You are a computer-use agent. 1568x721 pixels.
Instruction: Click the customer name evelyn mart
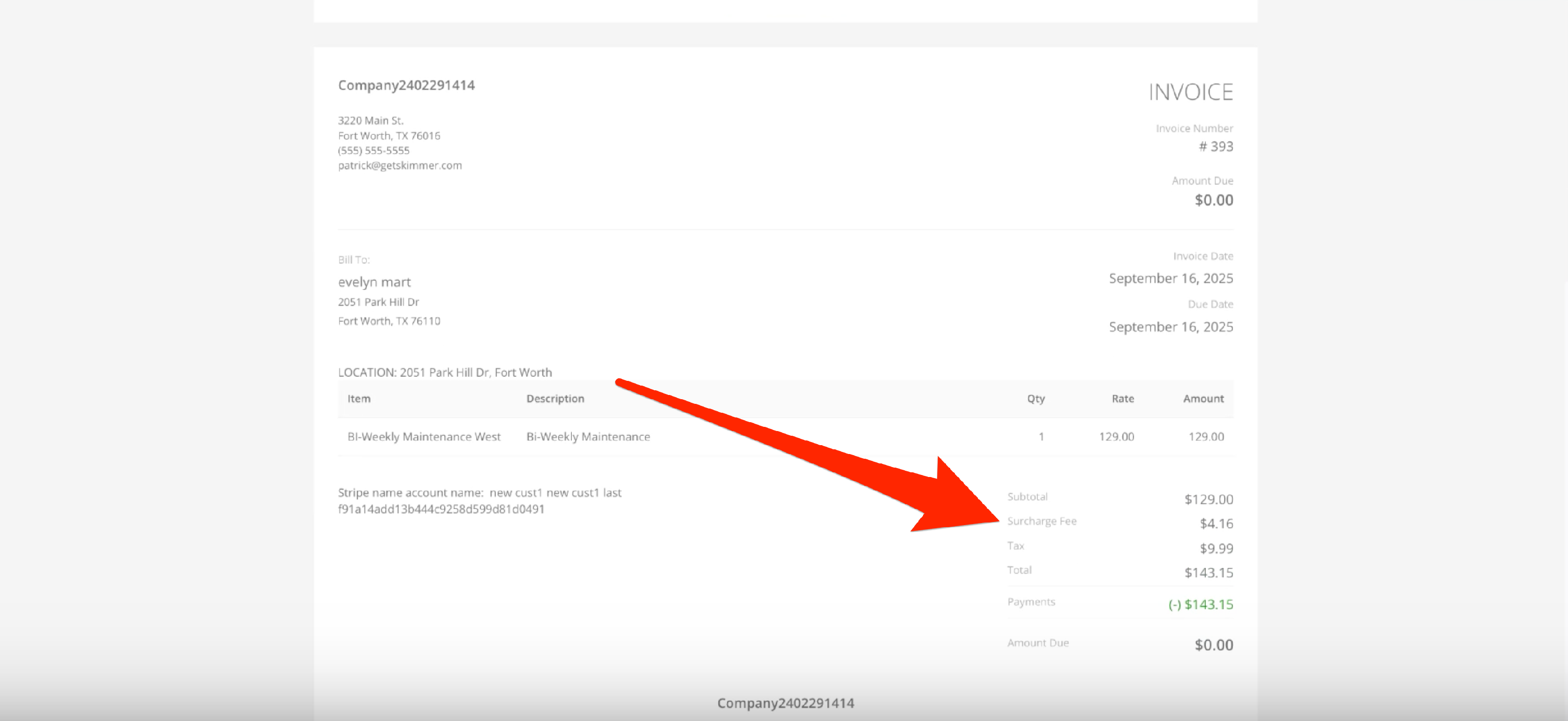[374, 282]
